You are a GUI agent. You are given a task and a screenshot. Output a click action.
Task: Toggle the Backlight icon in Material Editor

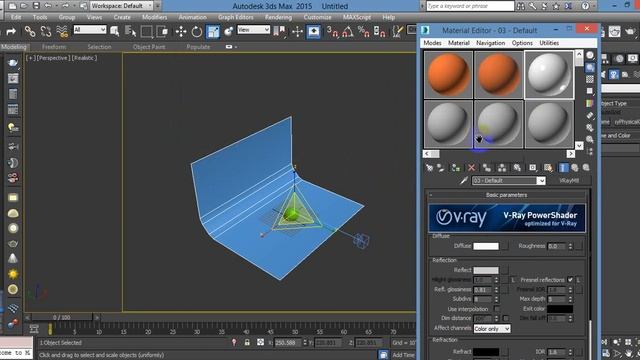(590, 67)
